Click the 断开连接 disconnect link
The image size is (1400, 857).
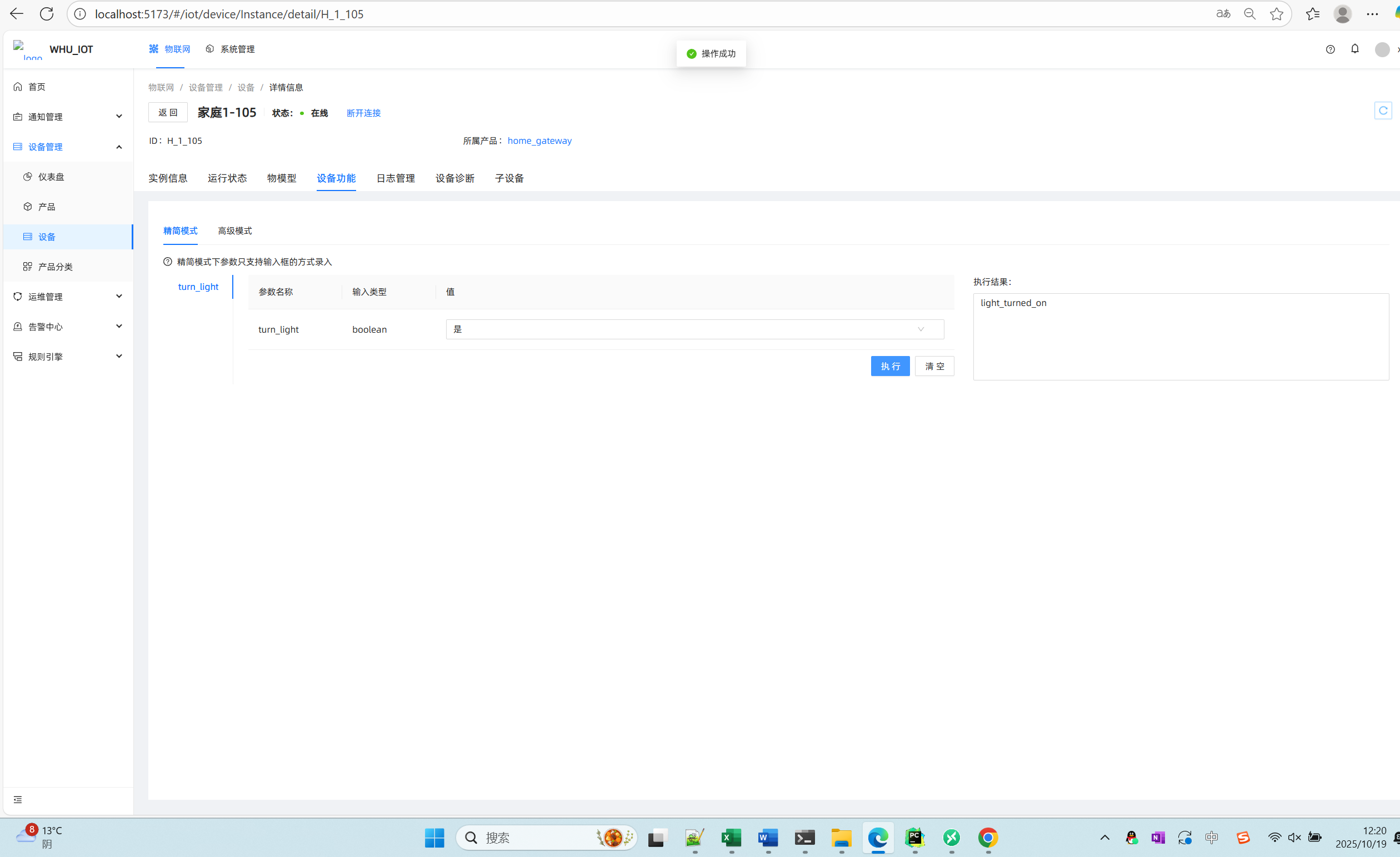click(x=364, y=113)
